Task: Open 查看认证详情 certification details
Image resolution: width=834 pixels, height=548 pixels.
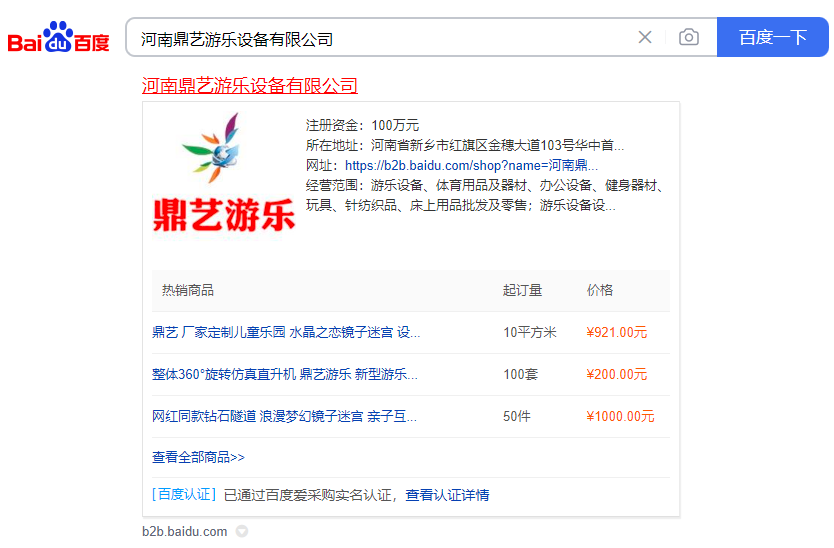Action: tap(447, 495)
